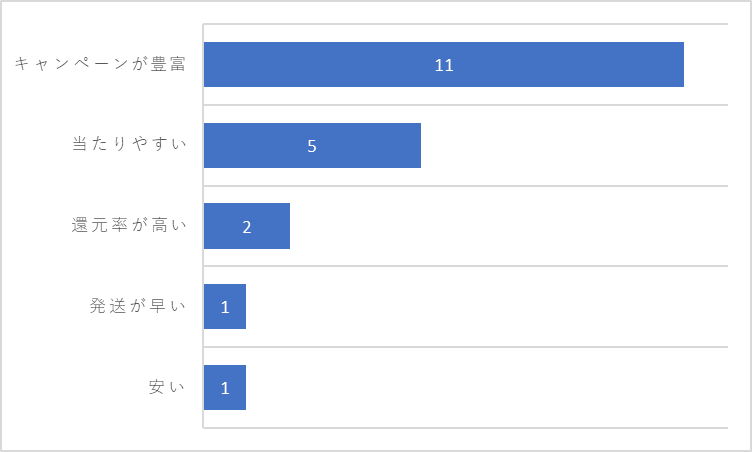Select the data label 5
The height and width of the screenshot is (452, 752).
click(312, 146)
